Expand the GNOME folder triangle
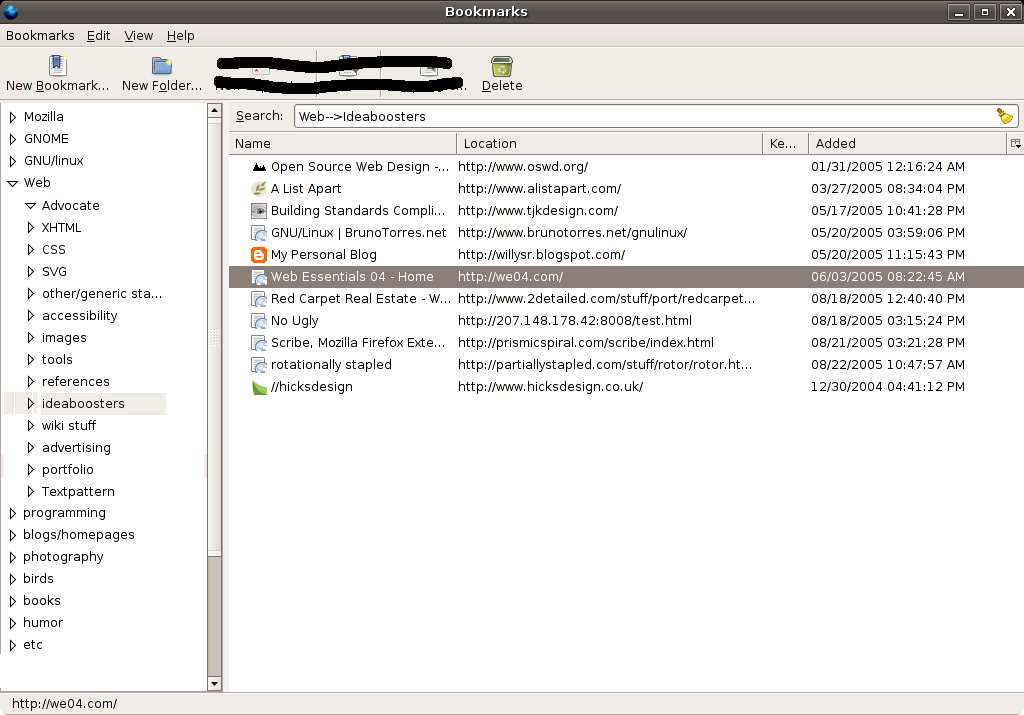The height and width of the screenshot is (715, 1024). [12, 139]
